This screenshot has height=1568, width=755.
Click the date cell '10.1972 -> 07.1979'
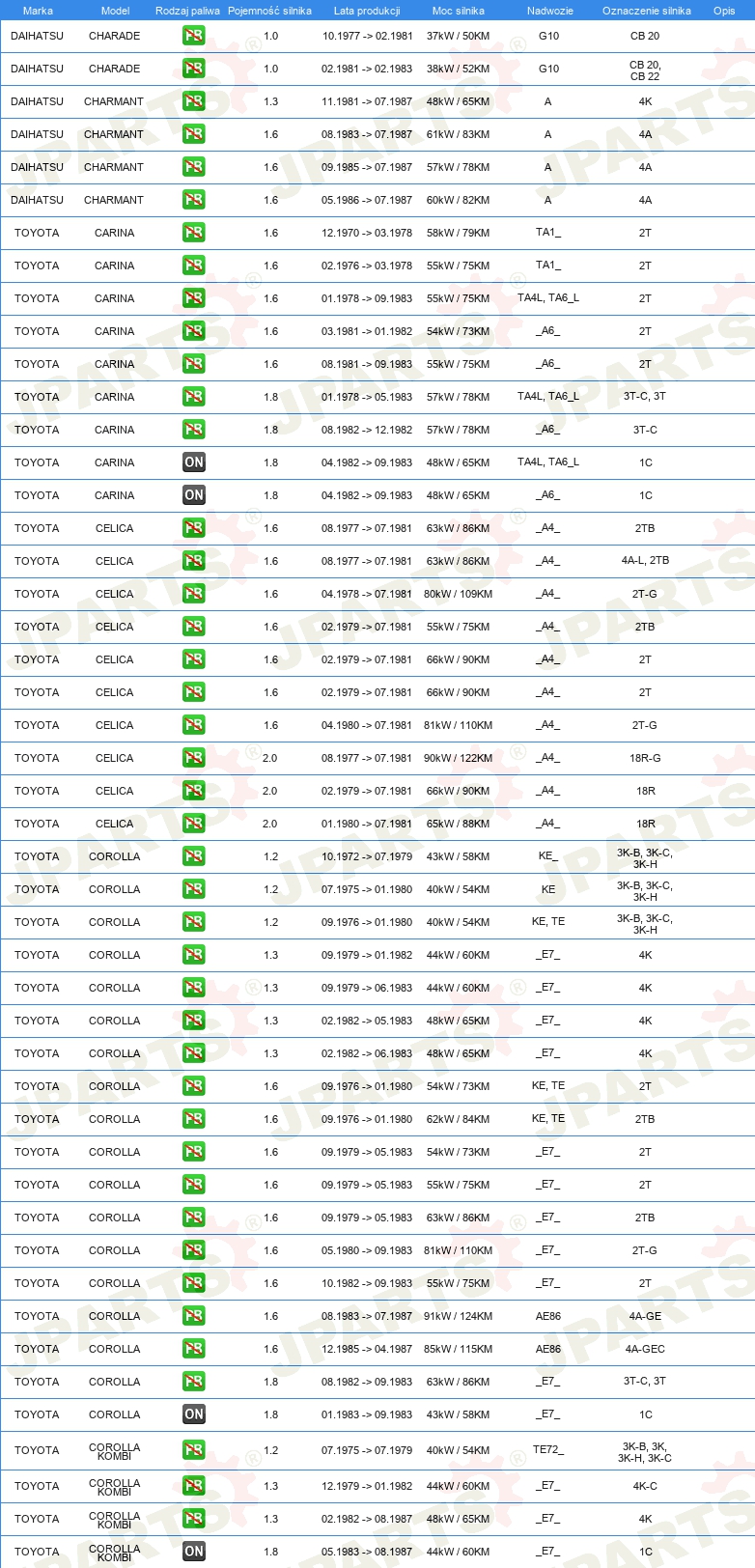pos(367,856)
